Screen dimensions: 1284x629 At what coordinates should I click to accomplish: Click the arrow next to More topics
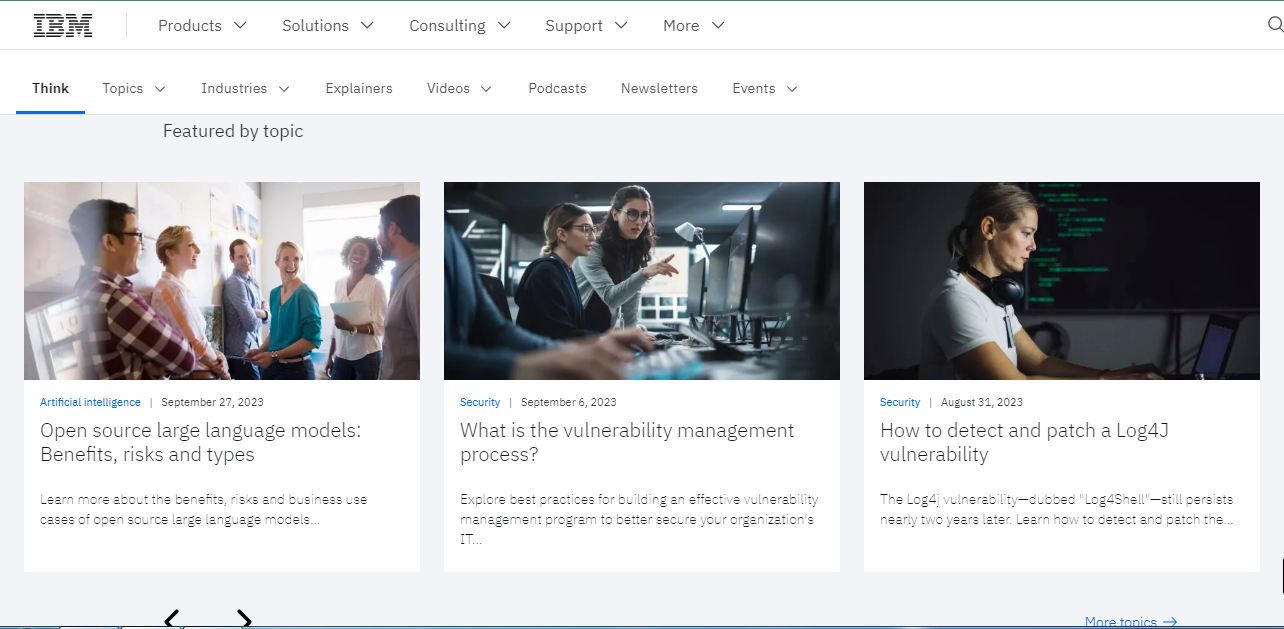coord(1168,621)
